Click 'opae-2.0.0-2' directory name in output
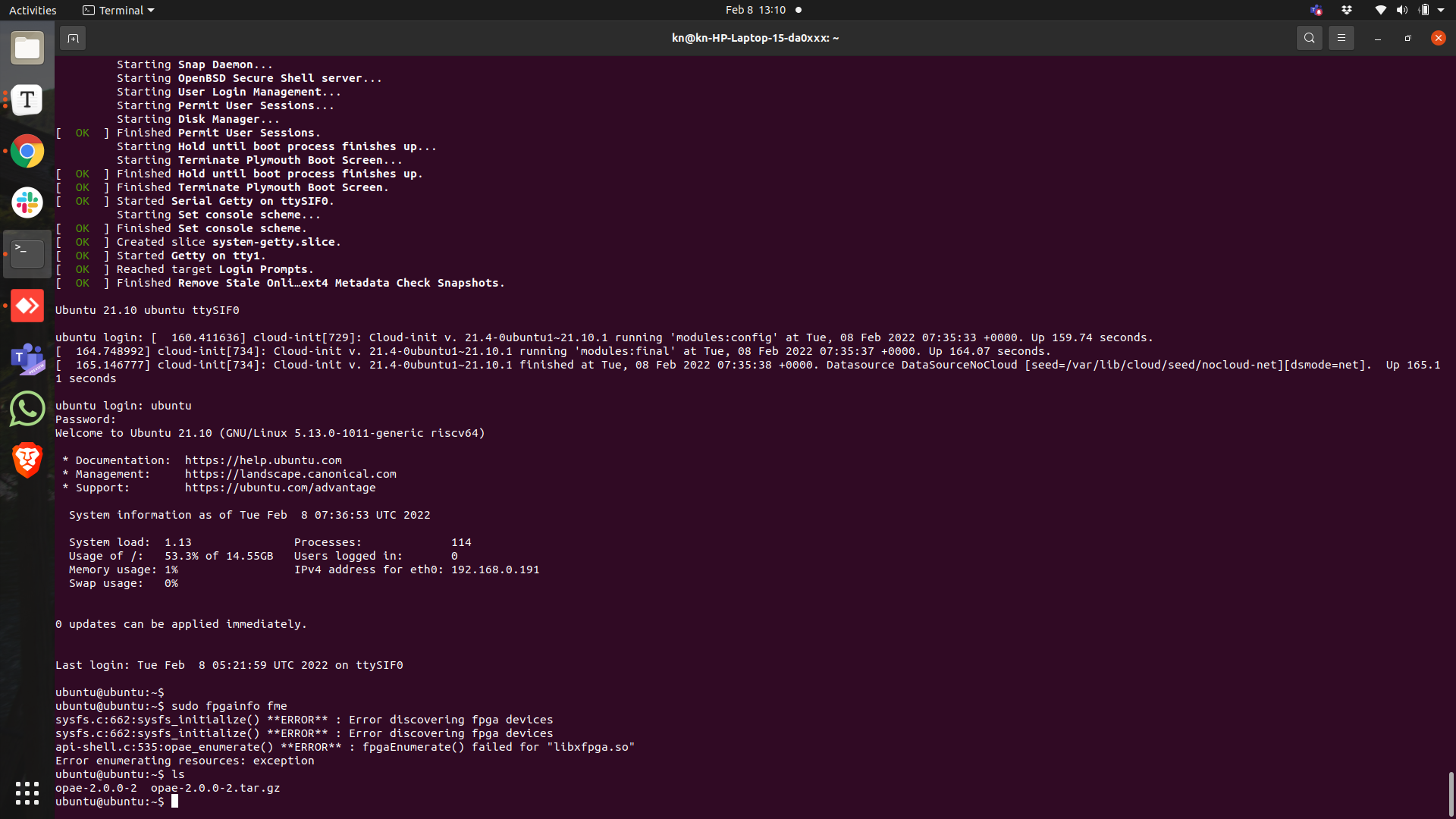Screen dimensions: 1456x819 tap(96, 788)
